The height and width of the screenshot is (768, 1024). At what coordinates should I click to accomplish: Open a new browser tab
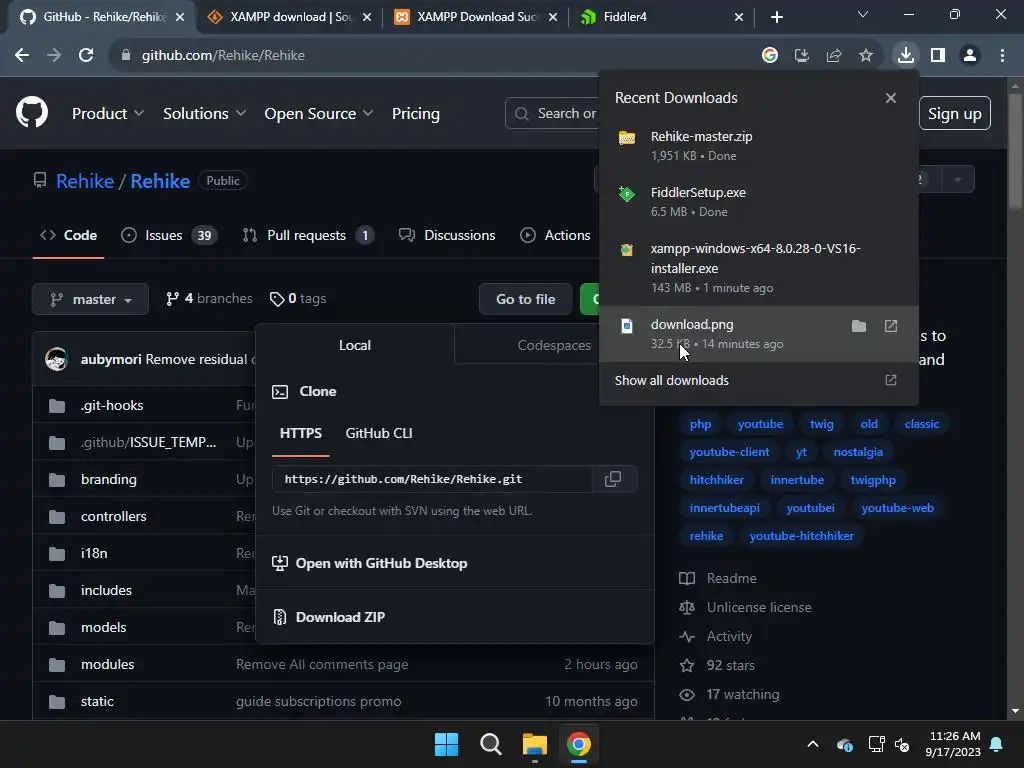776,17
